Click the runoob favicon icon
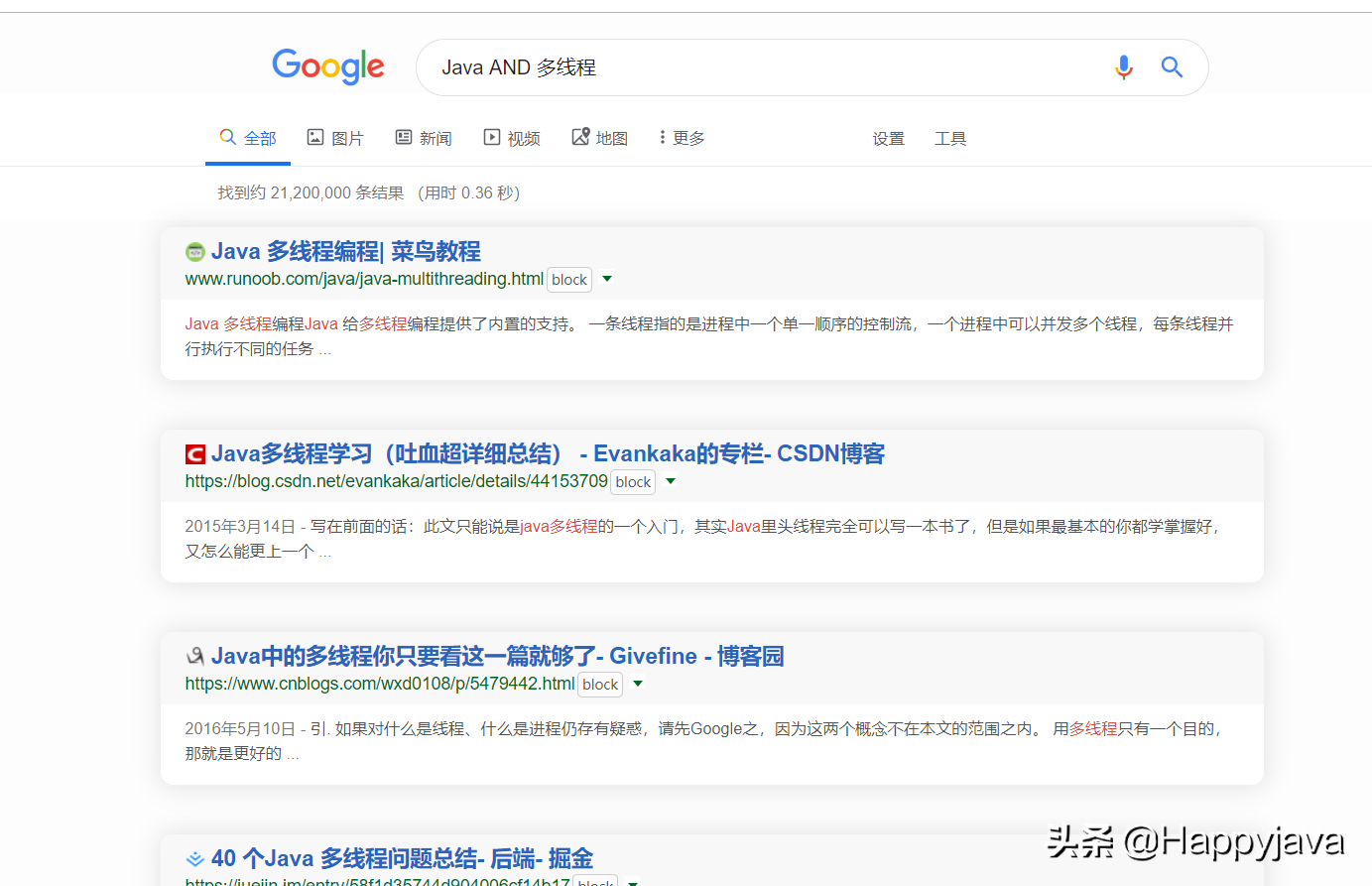Screen dimensions: 1372x886 point(195,252)
